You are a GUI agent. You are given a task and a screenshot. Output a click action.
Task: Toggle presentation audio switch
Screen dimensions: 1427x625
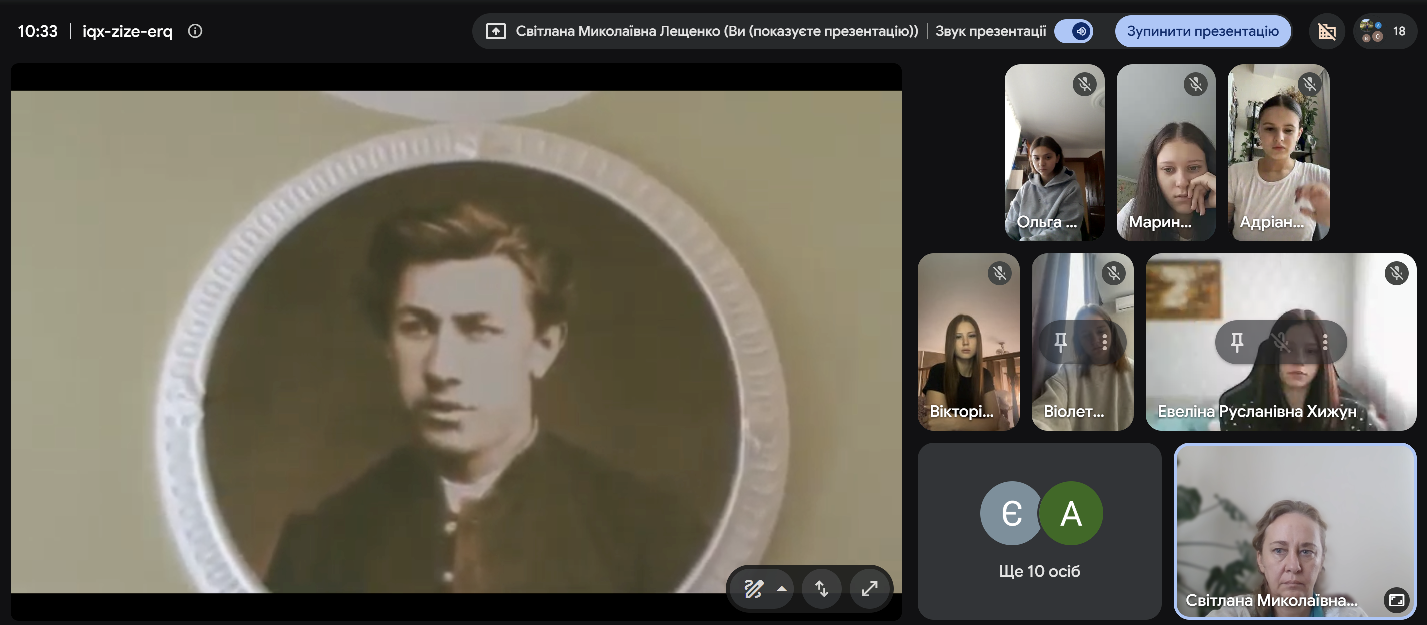click(x=1073, y=31)
